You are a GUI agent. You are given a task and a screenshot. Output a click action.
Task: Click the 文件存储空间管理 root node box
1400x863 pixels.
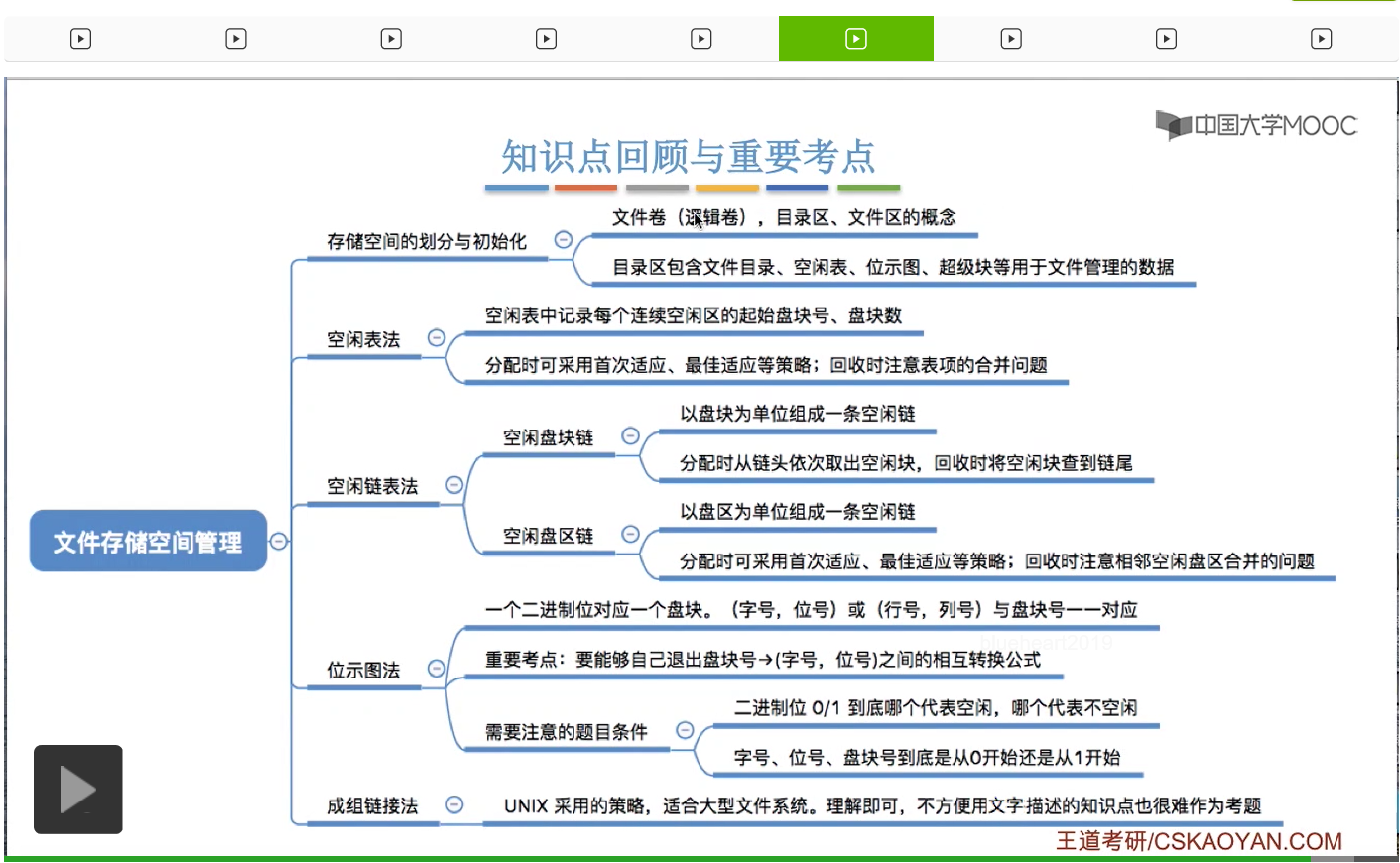(149, 541)
